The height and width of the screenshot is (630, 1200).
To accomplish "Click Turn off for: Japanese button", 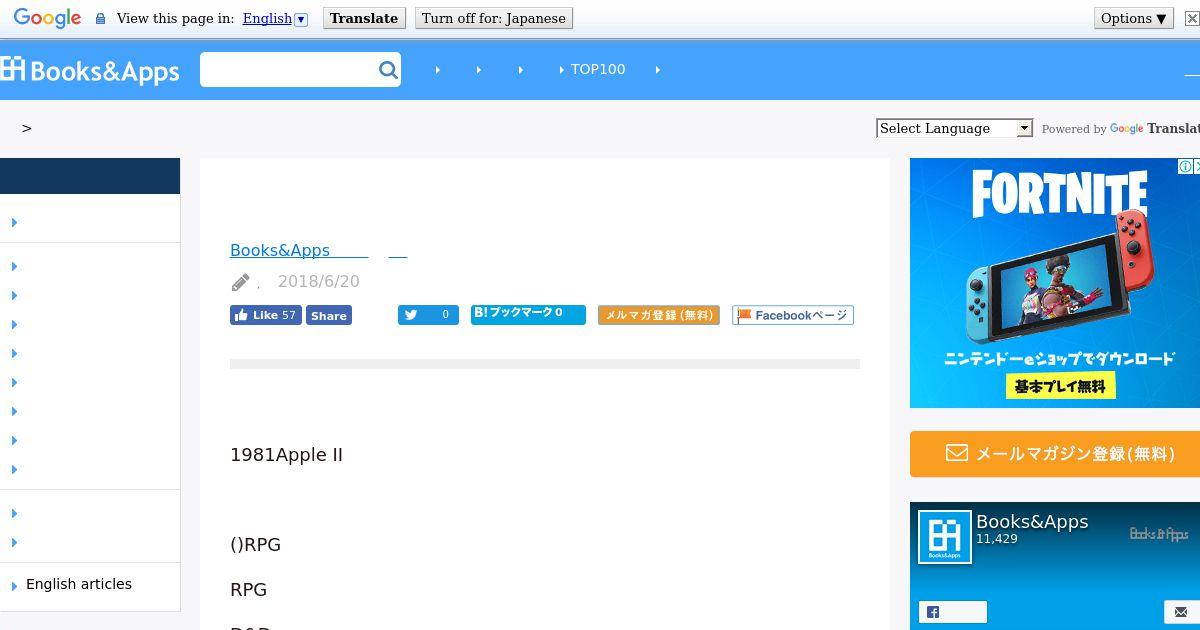I will click(x=494, y=18).
